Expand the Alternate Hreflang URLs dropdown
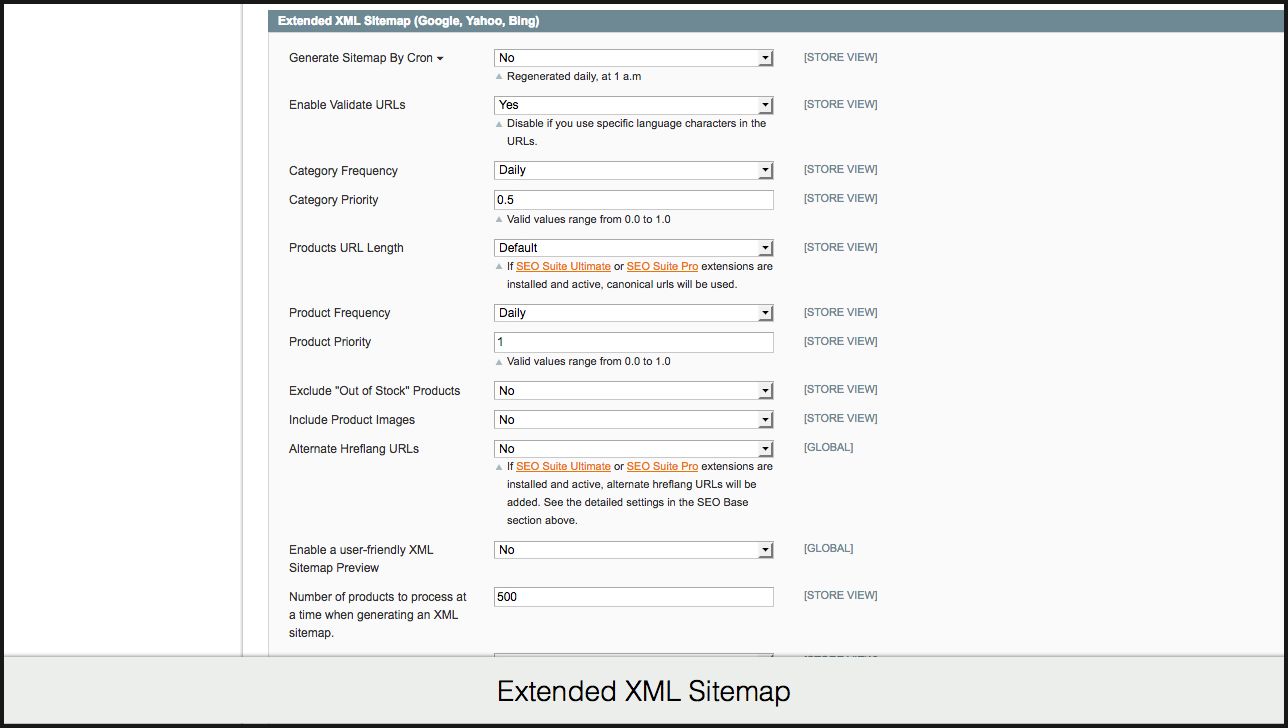1288x728 pixels. click(633, 449)
